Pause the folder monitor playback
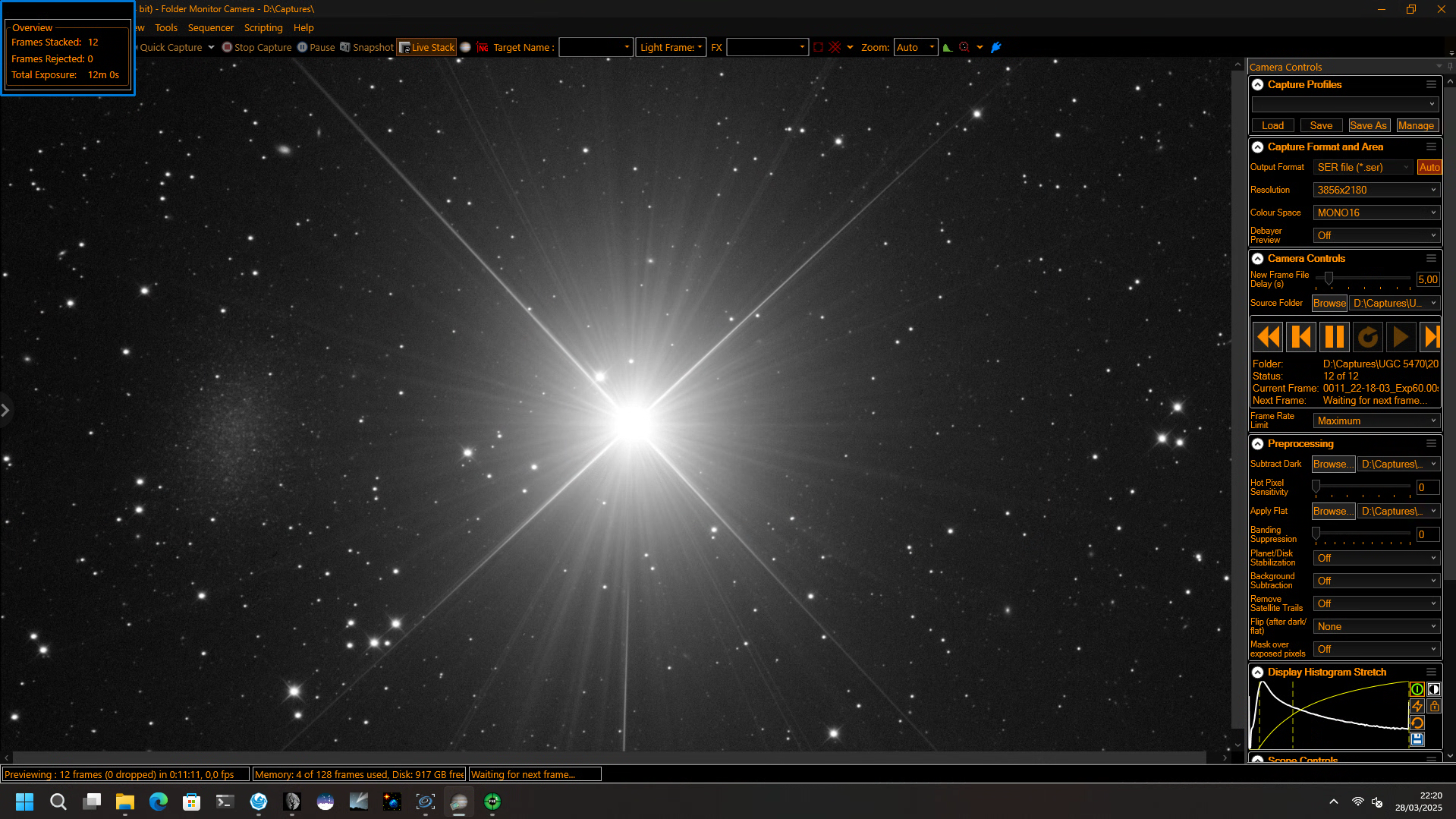1456x819 pixels. coord(1335,336)
